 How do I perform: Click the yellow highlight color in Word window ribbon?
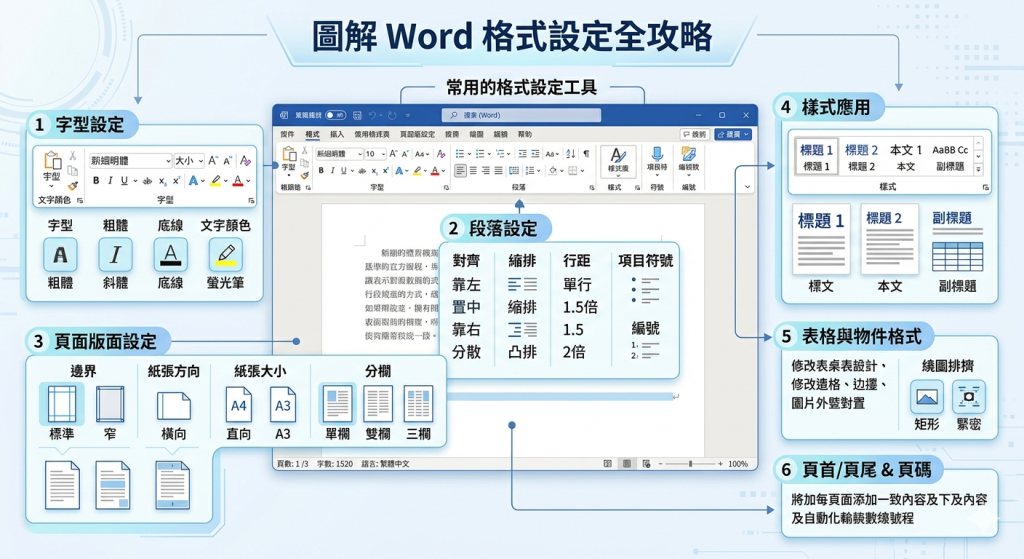[x=417, y=170]
